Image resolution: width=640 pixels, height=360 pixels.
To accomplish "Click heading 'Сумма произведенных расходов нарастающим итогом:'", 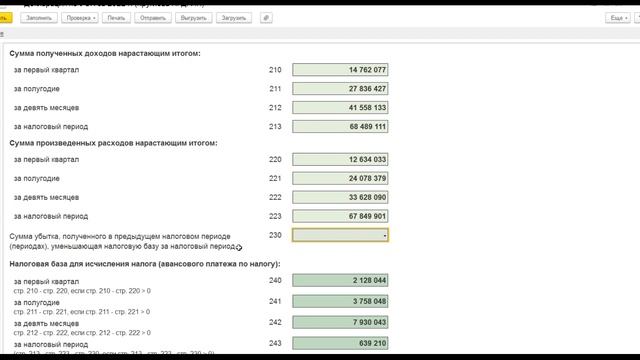I will pyautogui.click(x=113, y=143).
